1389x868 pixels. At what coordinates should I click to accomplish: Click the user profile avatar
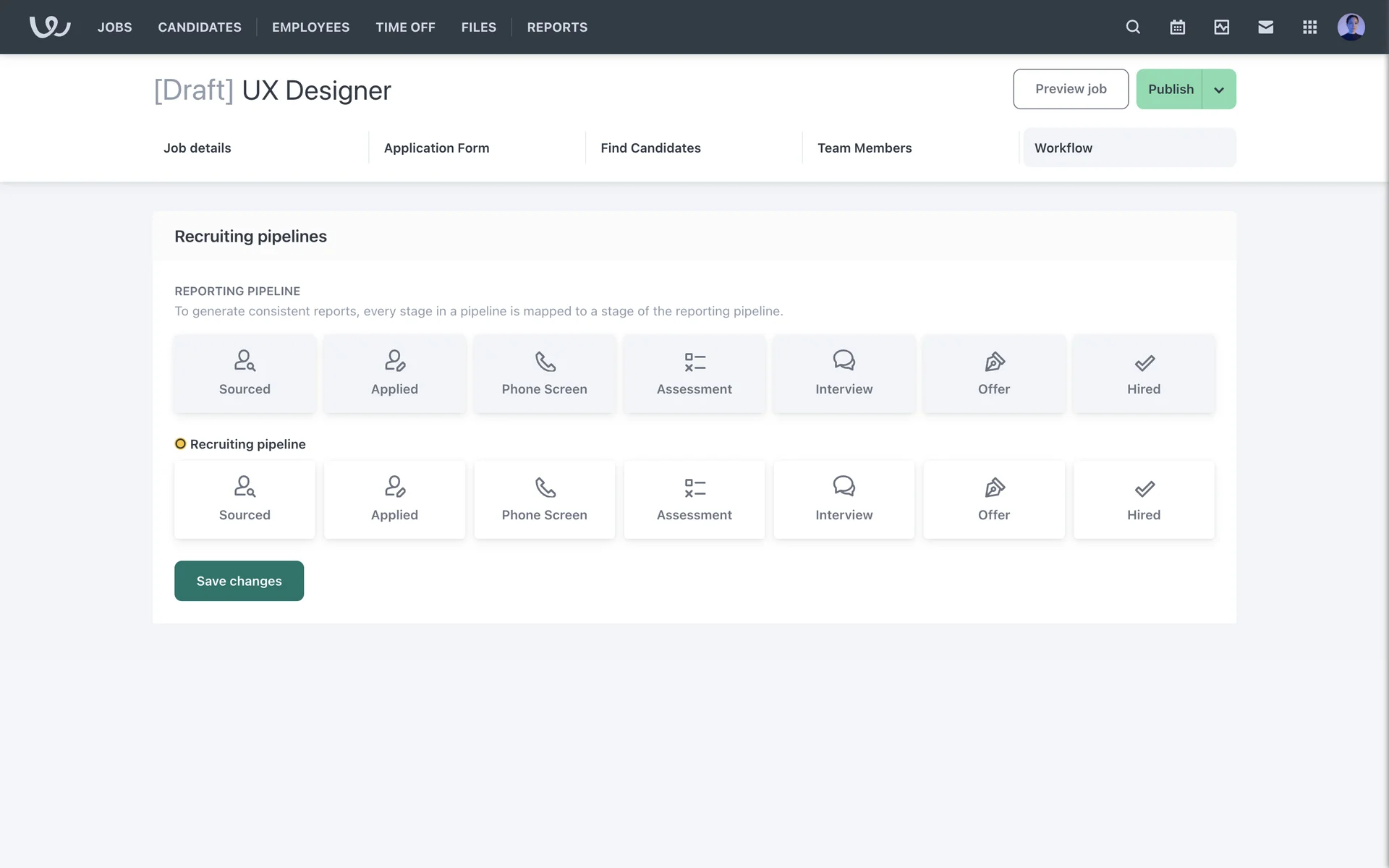[1351, 27]
